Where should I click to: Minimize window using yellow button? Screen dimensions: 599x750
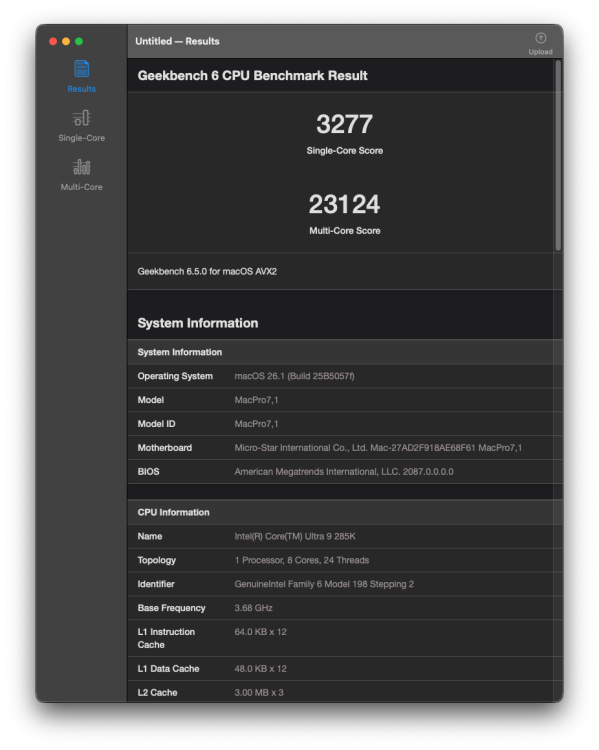point(66,42)
